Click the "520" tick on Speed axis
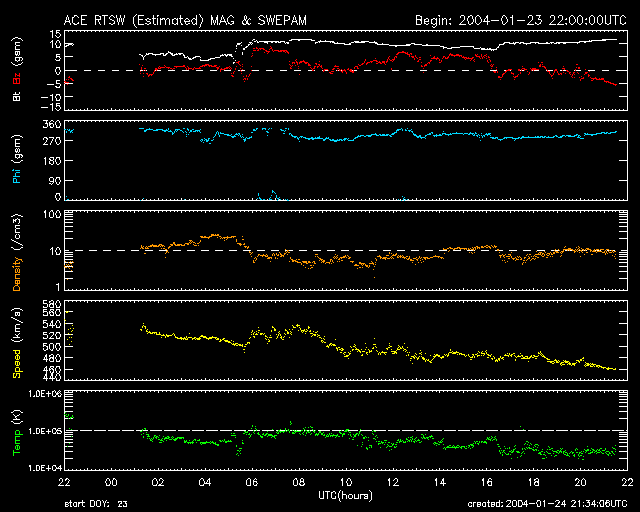The height and width of the screenshot is (512, 640). [x=53, y=336]
